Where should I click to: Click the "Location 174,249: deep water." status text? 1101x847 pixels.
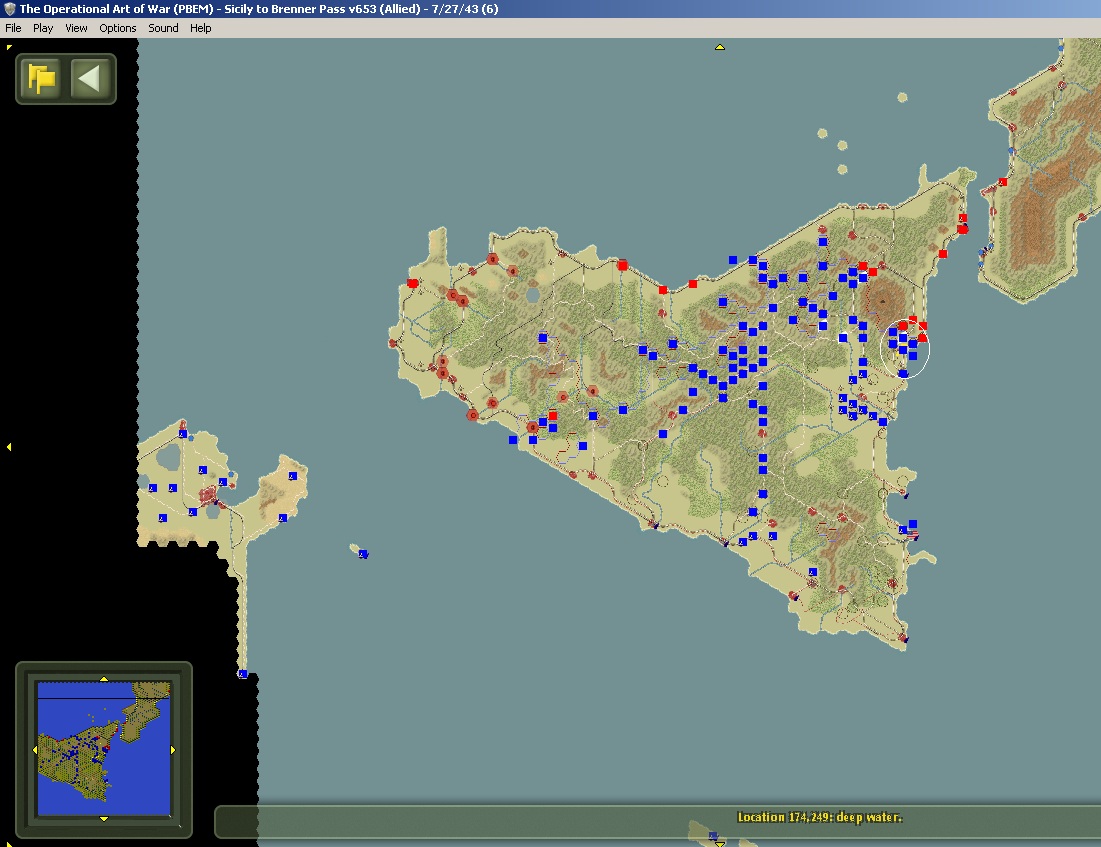819,817
